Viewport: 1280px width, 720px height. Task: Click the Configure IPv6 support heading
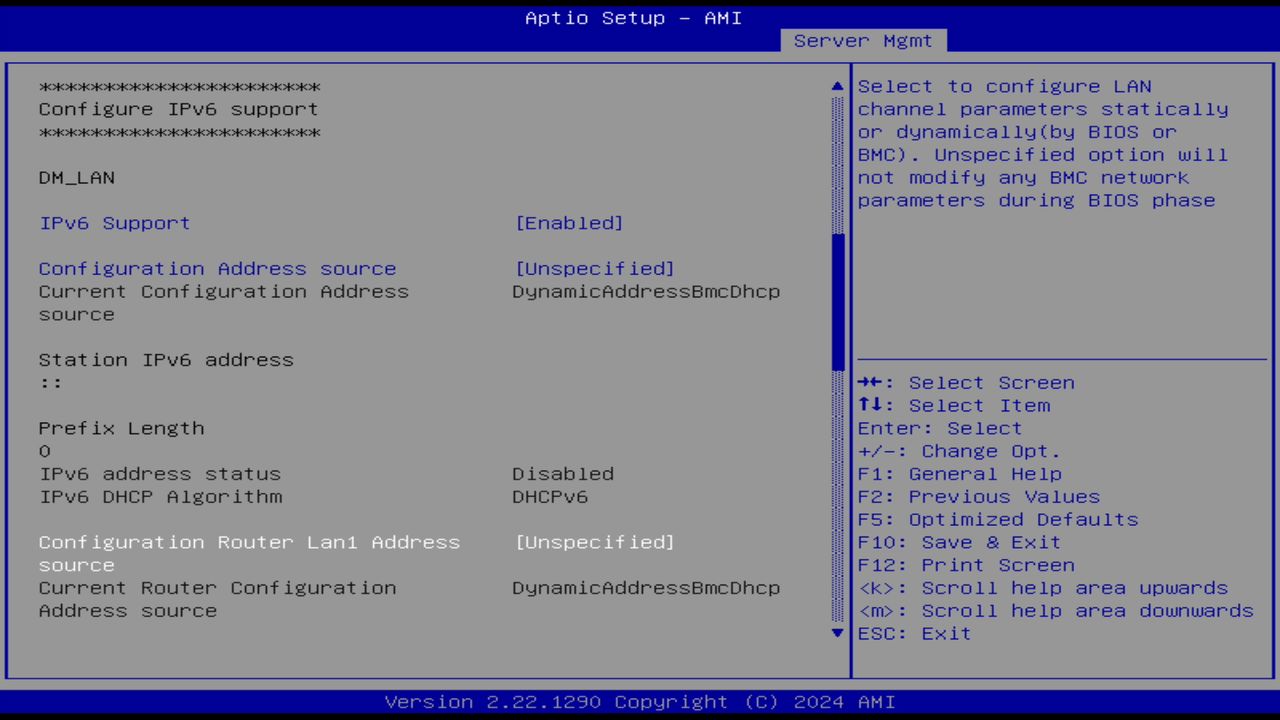[178, 110]
